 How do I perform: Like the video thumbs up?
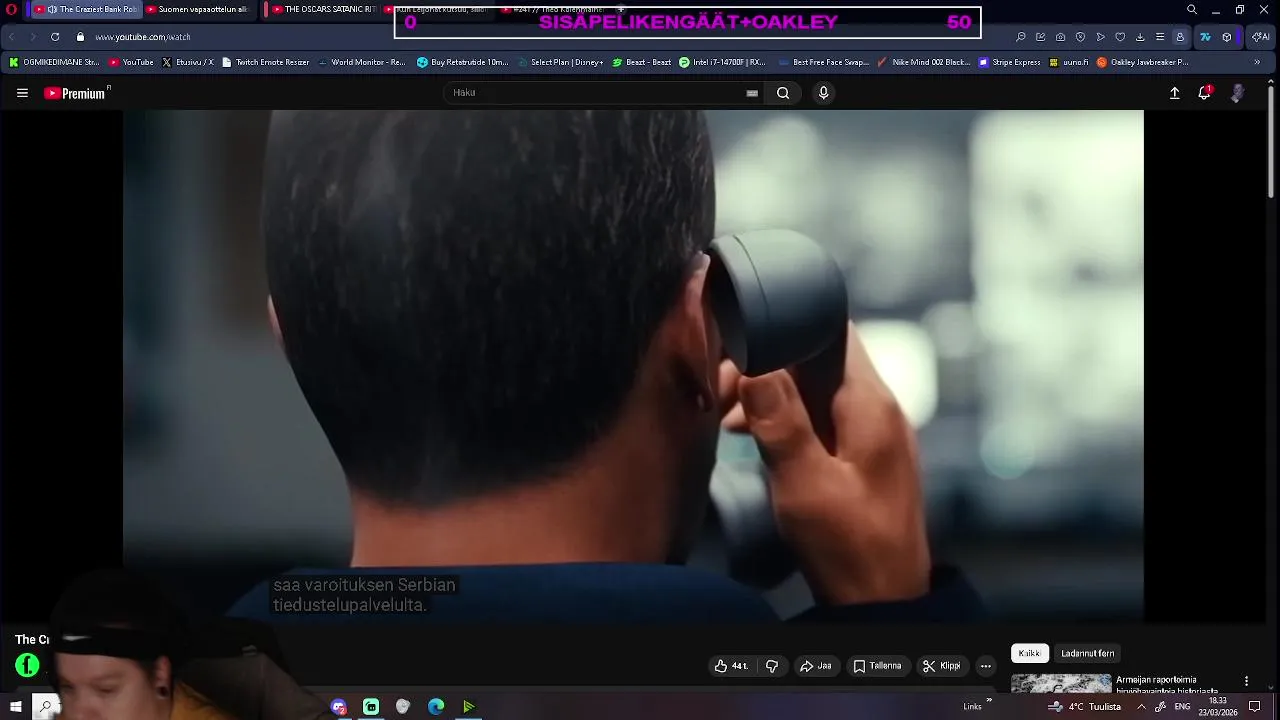[x=731, y=666]
